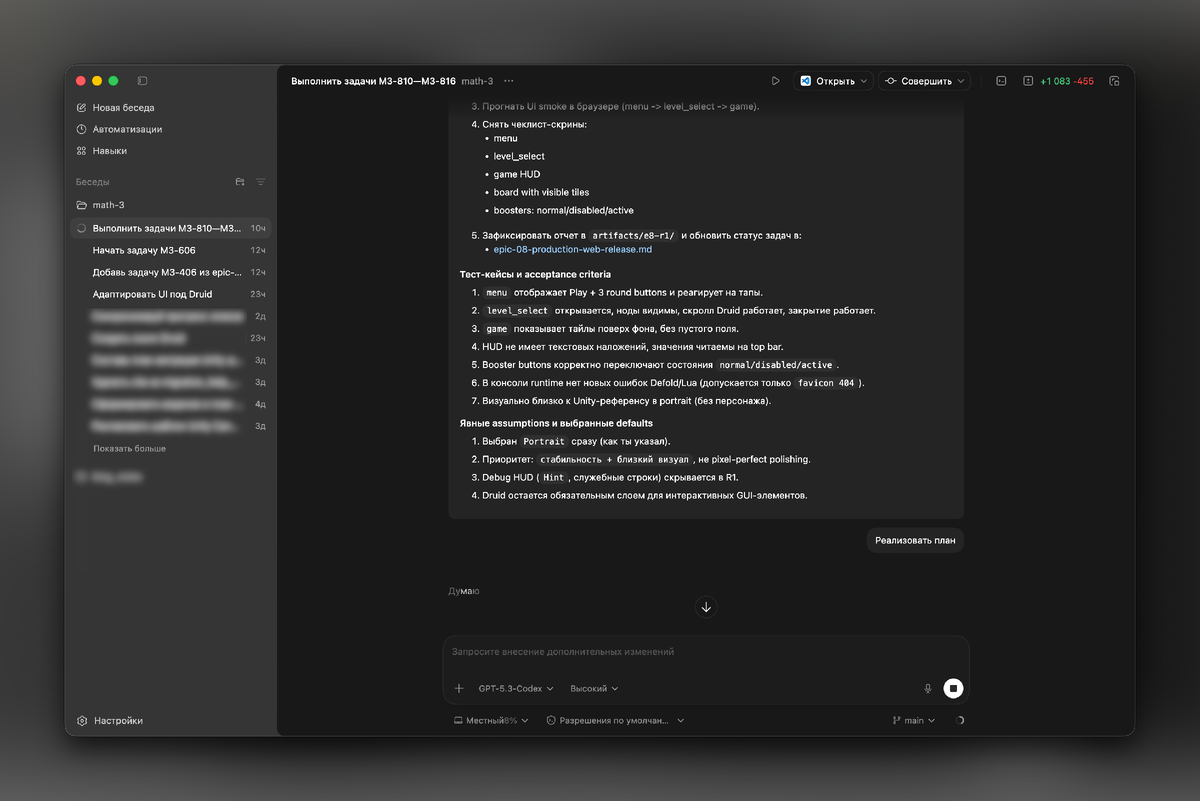Open Разрешения по умолчанию dropdown
The height and width of the screenshot is (801, 1200).
(615, 720)
